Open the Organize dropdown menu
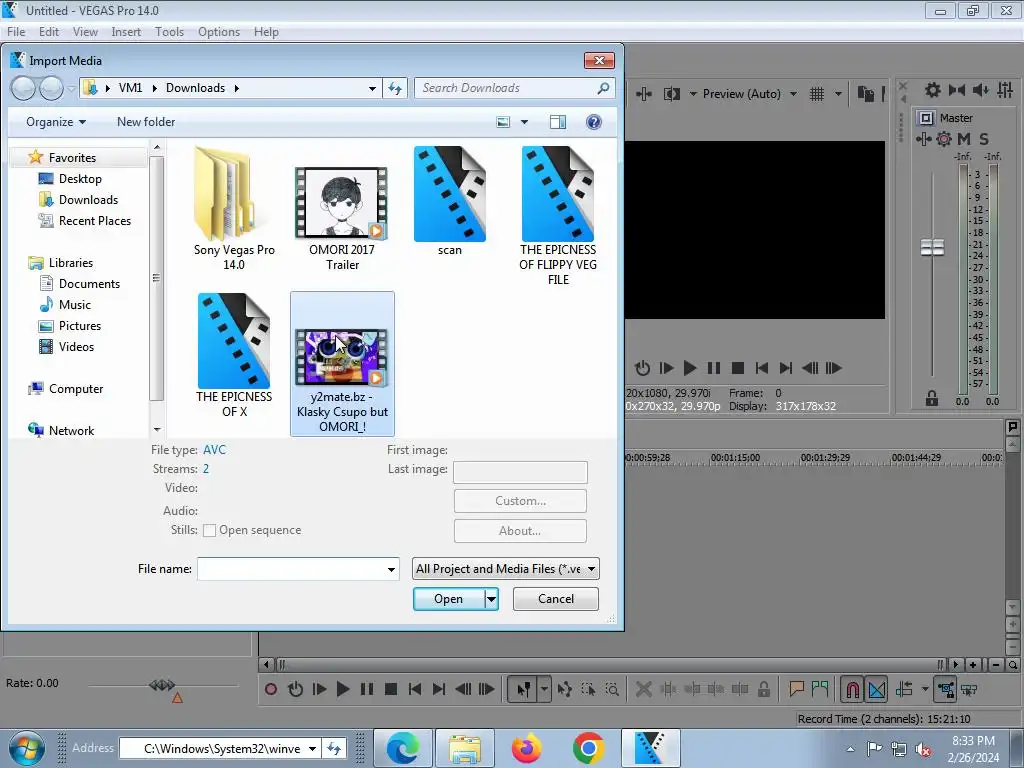Screen dimensions: 1024x768 (x=56, y=121)
